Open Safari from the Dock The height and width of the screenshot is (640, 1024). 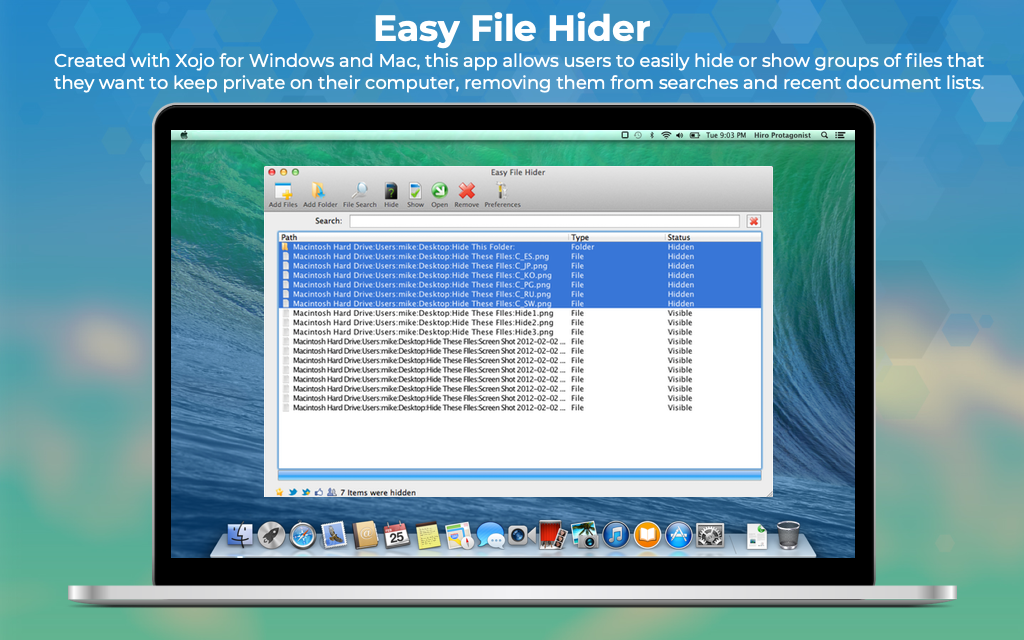click(x=302, y=536)
